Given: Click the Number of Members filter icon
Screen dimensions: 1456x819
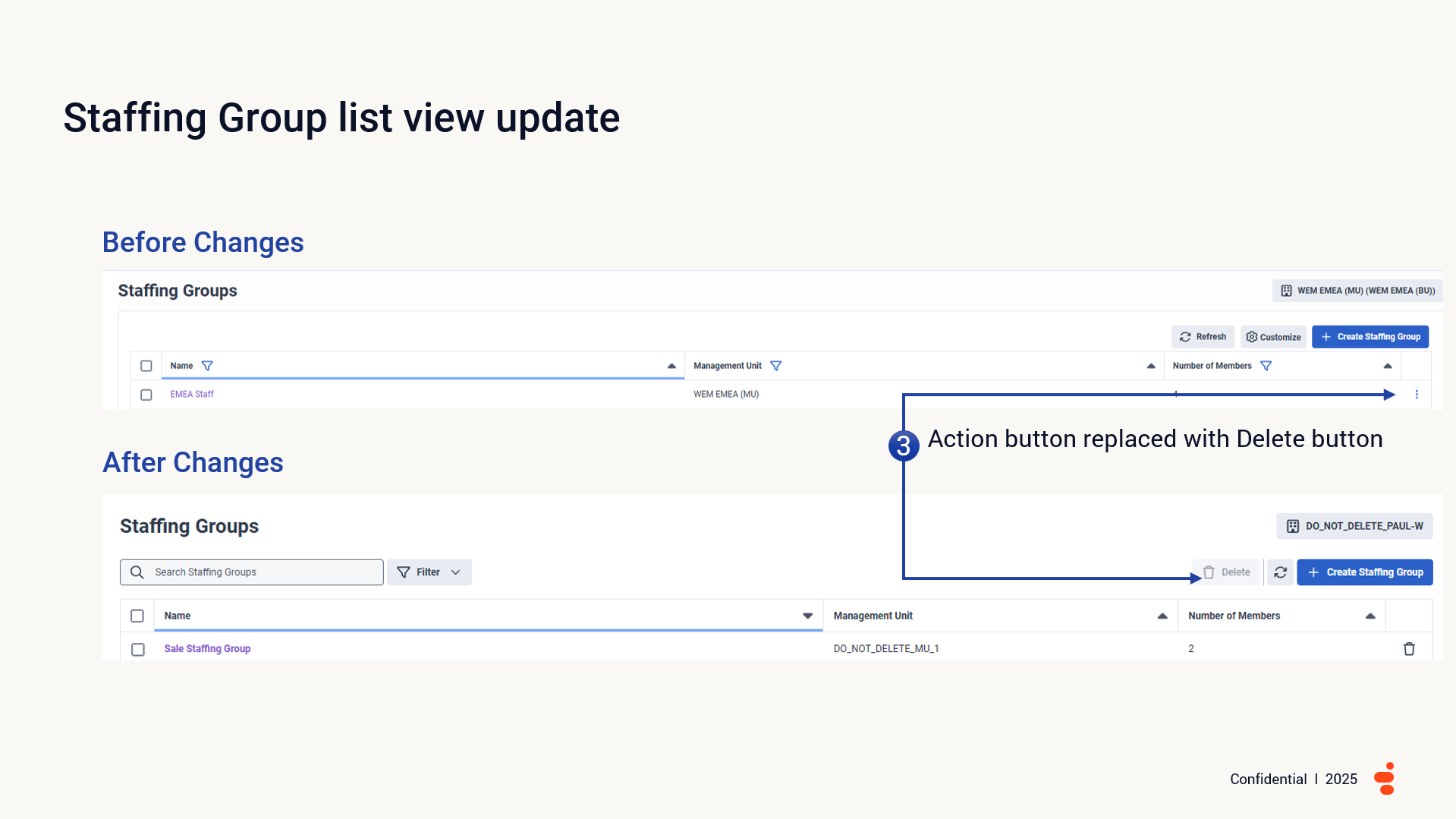Looking at the screenshot, I should tap(1266, 366).
